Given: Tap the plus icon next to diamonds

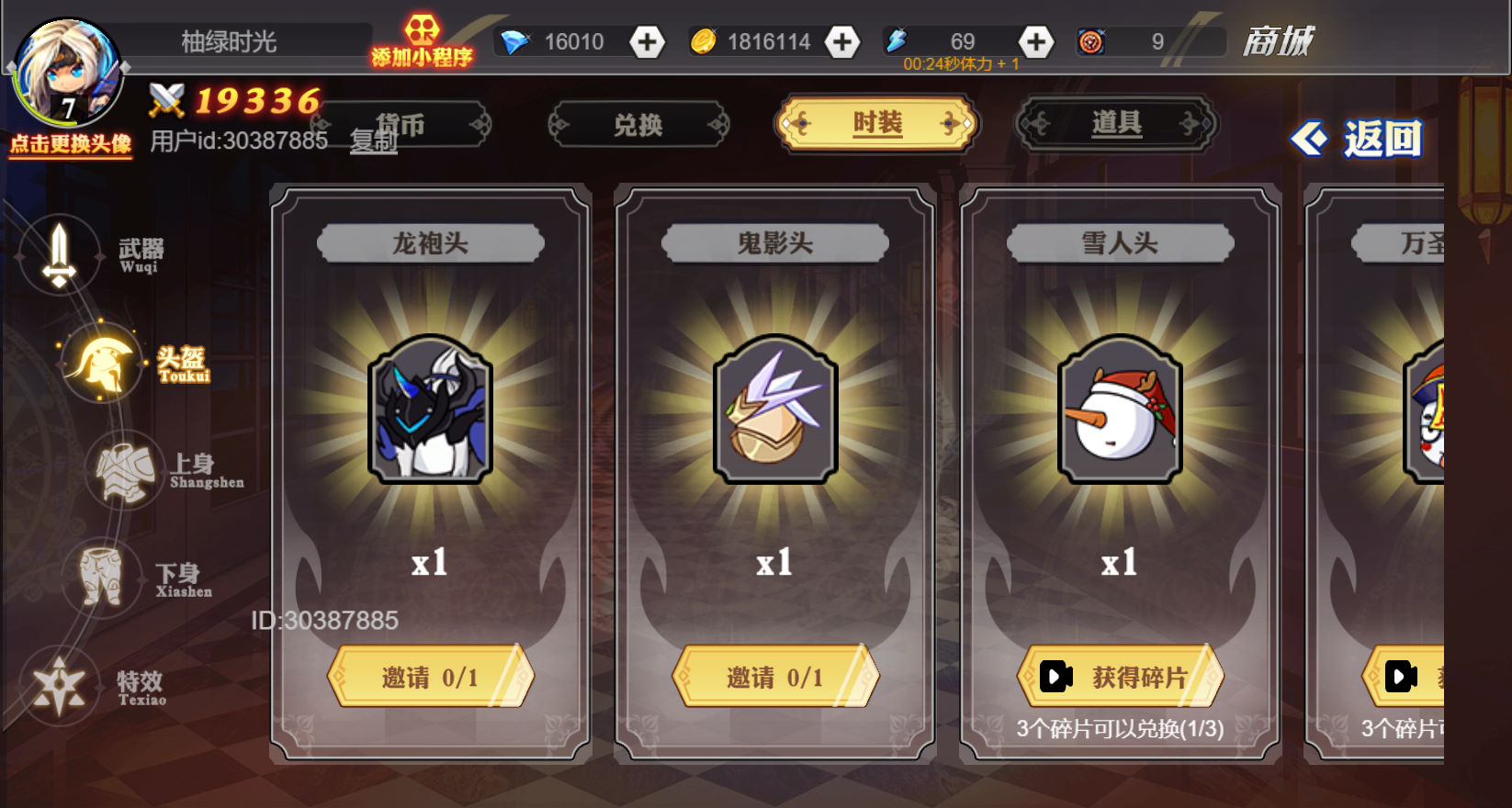Looking at the screenshot, I should pos(648,41).
